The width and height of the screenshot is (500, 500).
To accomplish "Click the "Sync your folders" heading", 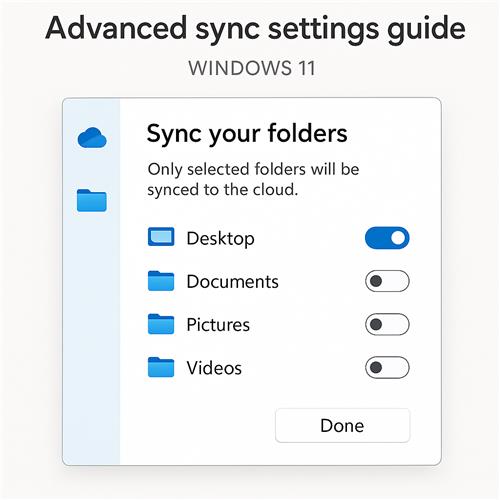I will point(247,134).
